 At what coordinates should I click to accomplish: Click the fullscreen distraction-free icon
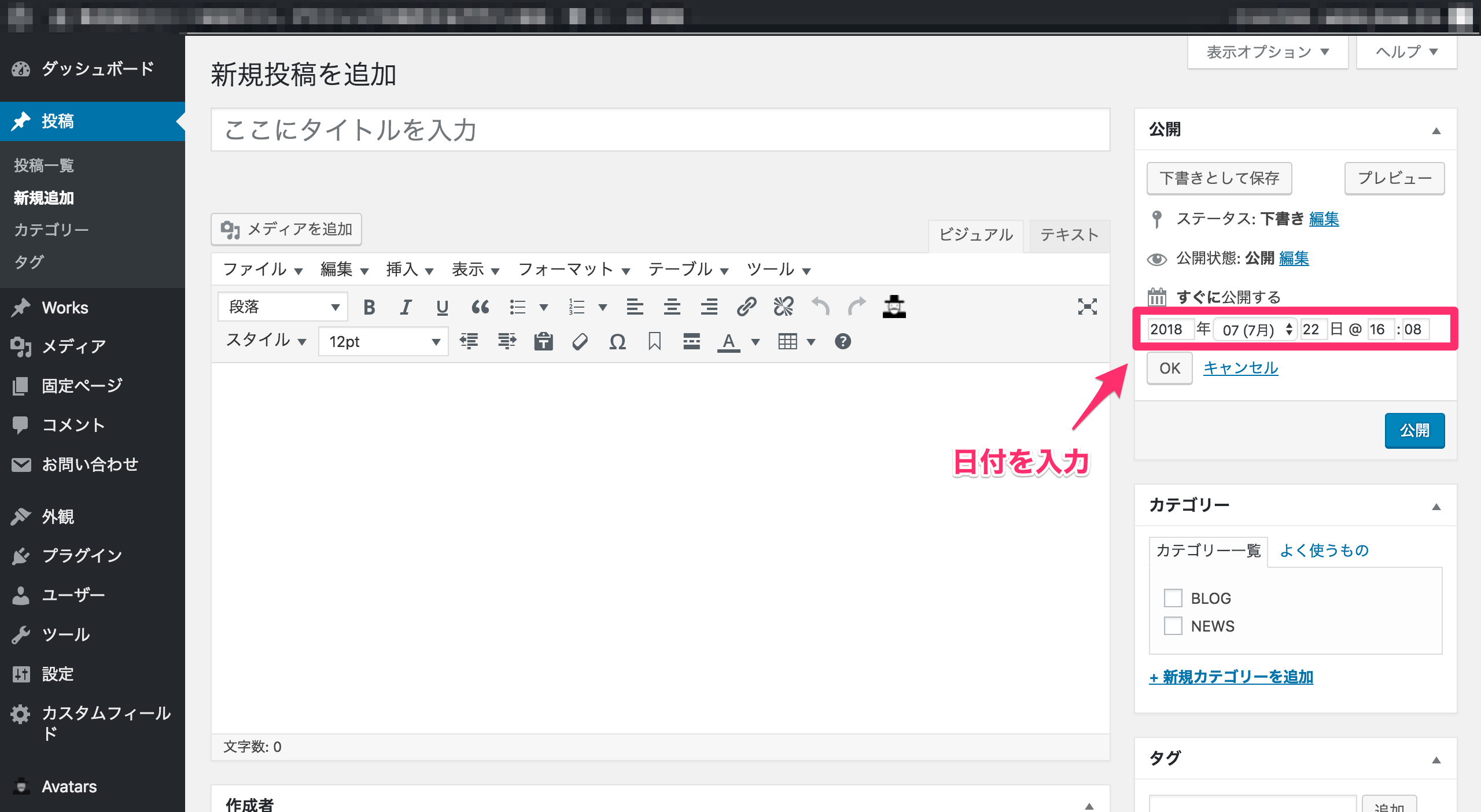(1087, 307)
